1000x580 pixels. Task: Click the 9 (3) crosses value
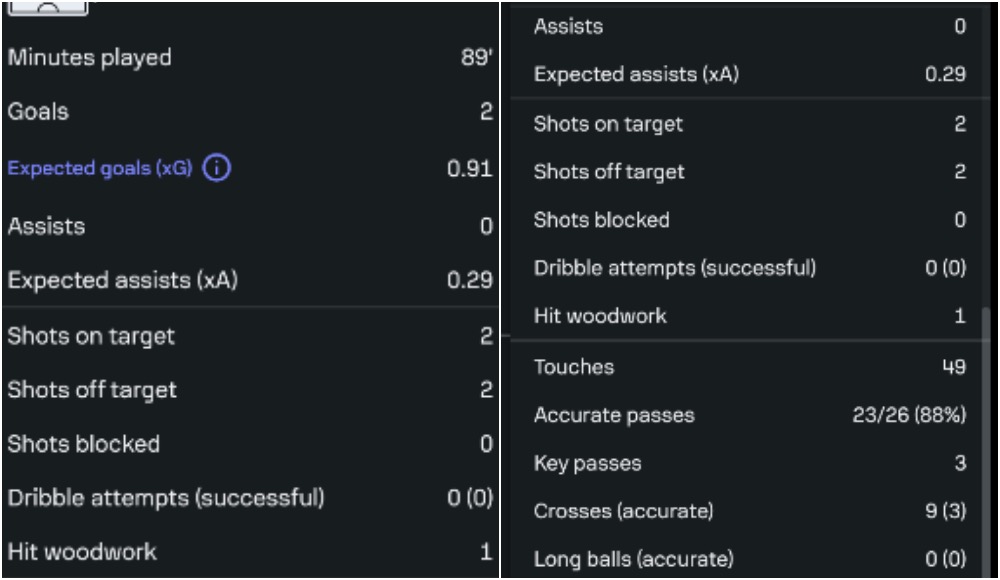[x=945, y=511]
